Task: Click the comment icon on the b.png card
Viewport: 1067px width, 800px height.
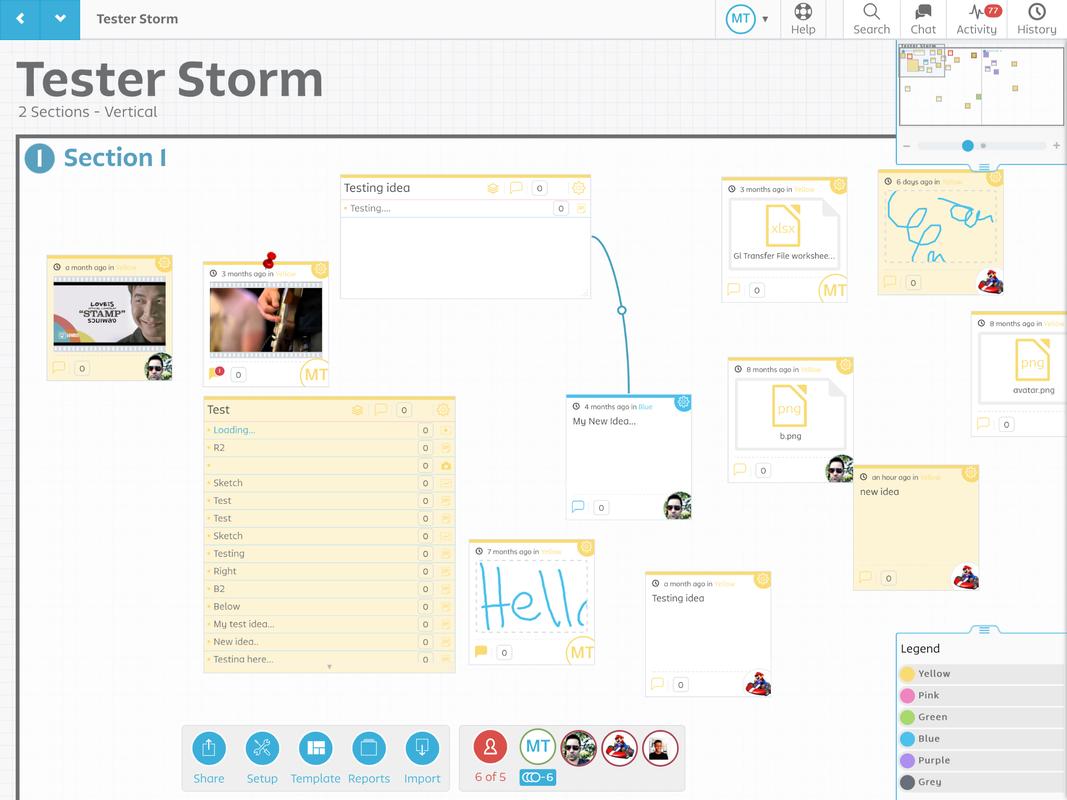Action: click(737, 470)
